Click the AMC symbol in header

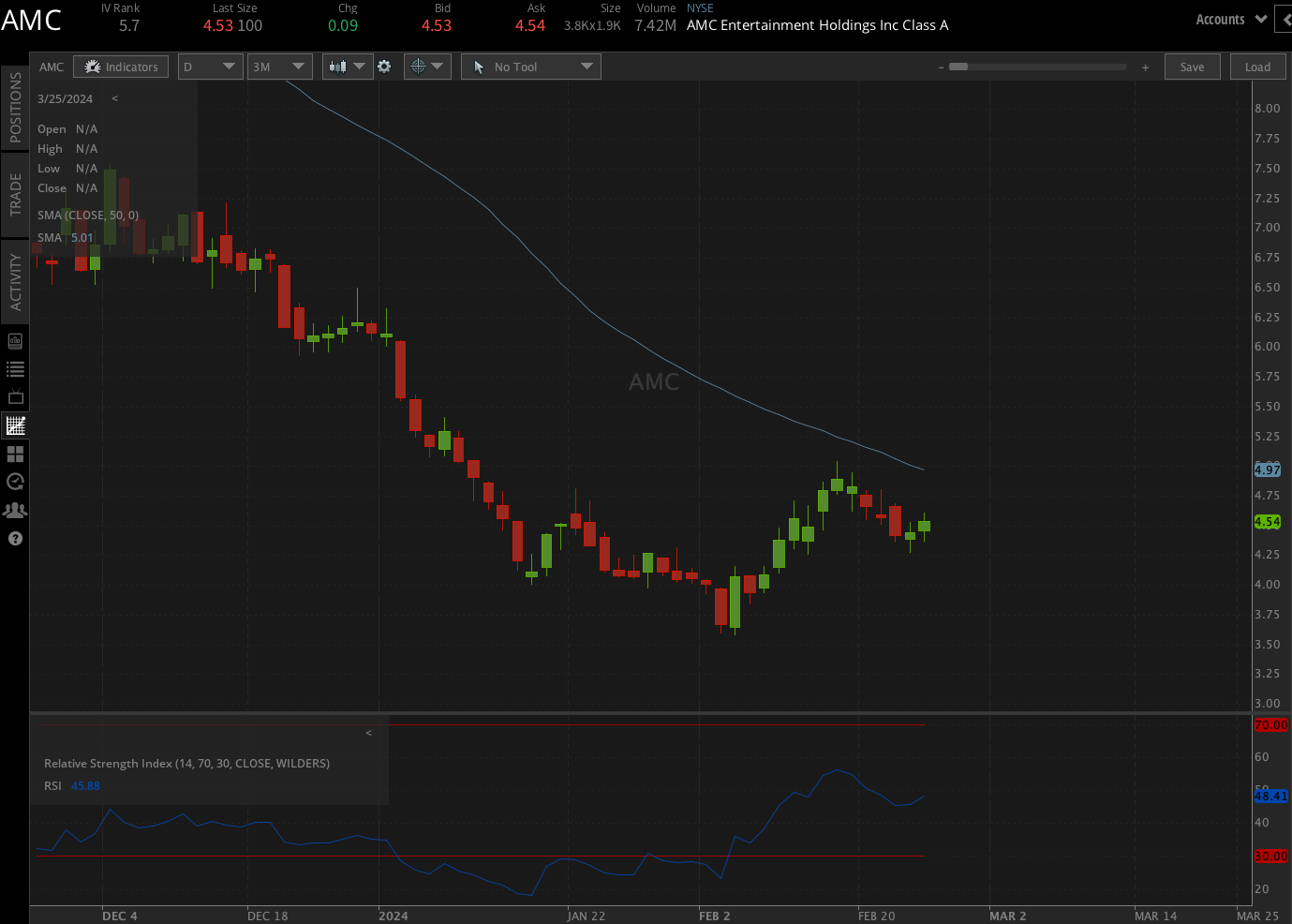[31, 21]
